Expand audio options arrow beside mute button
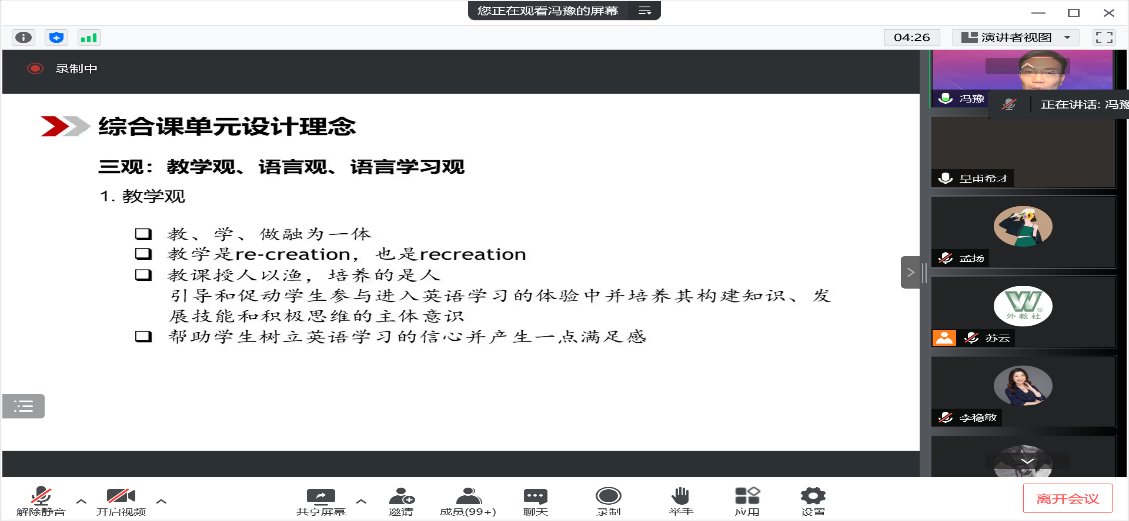This screenshot has width=1129, height=521. click(82, 499)
